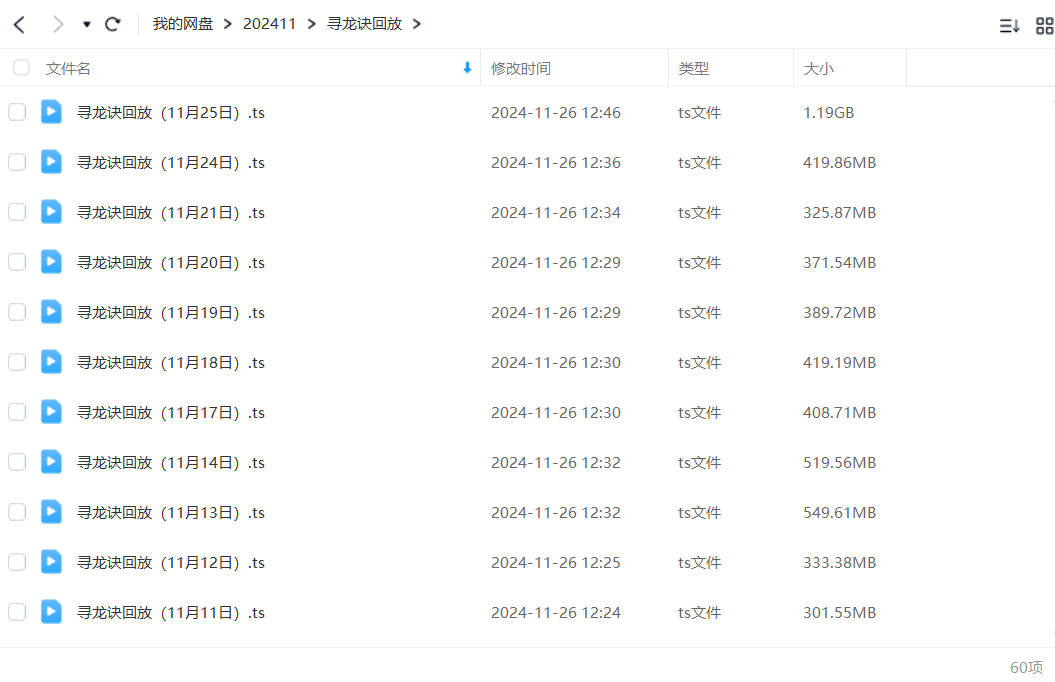Click video icon of 11月25日 file
Image resolution: width=1055 pixels, height=682 pixels.
pos(51,112)
